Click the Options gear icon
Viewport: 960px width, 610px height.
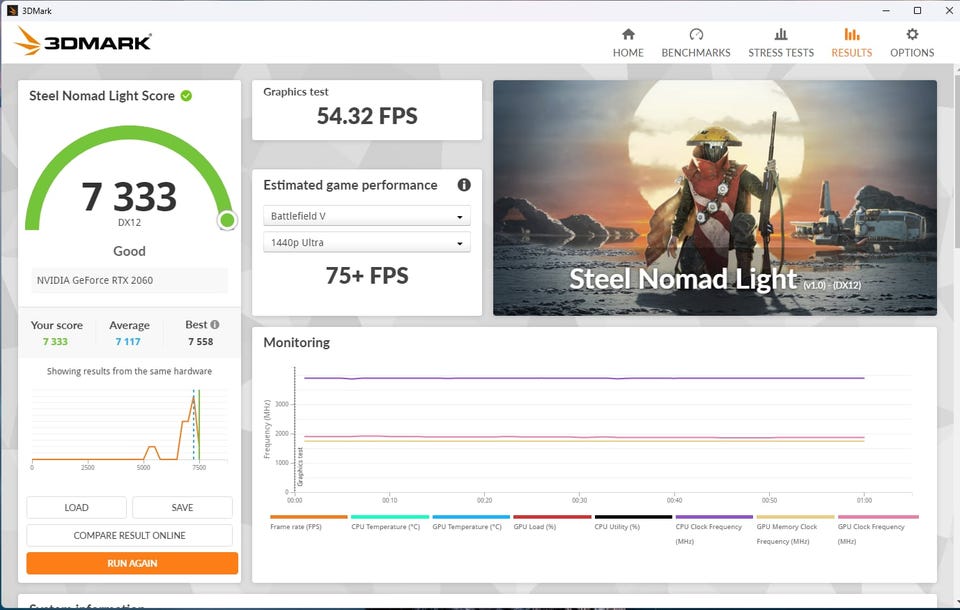[x=912, y=34]
